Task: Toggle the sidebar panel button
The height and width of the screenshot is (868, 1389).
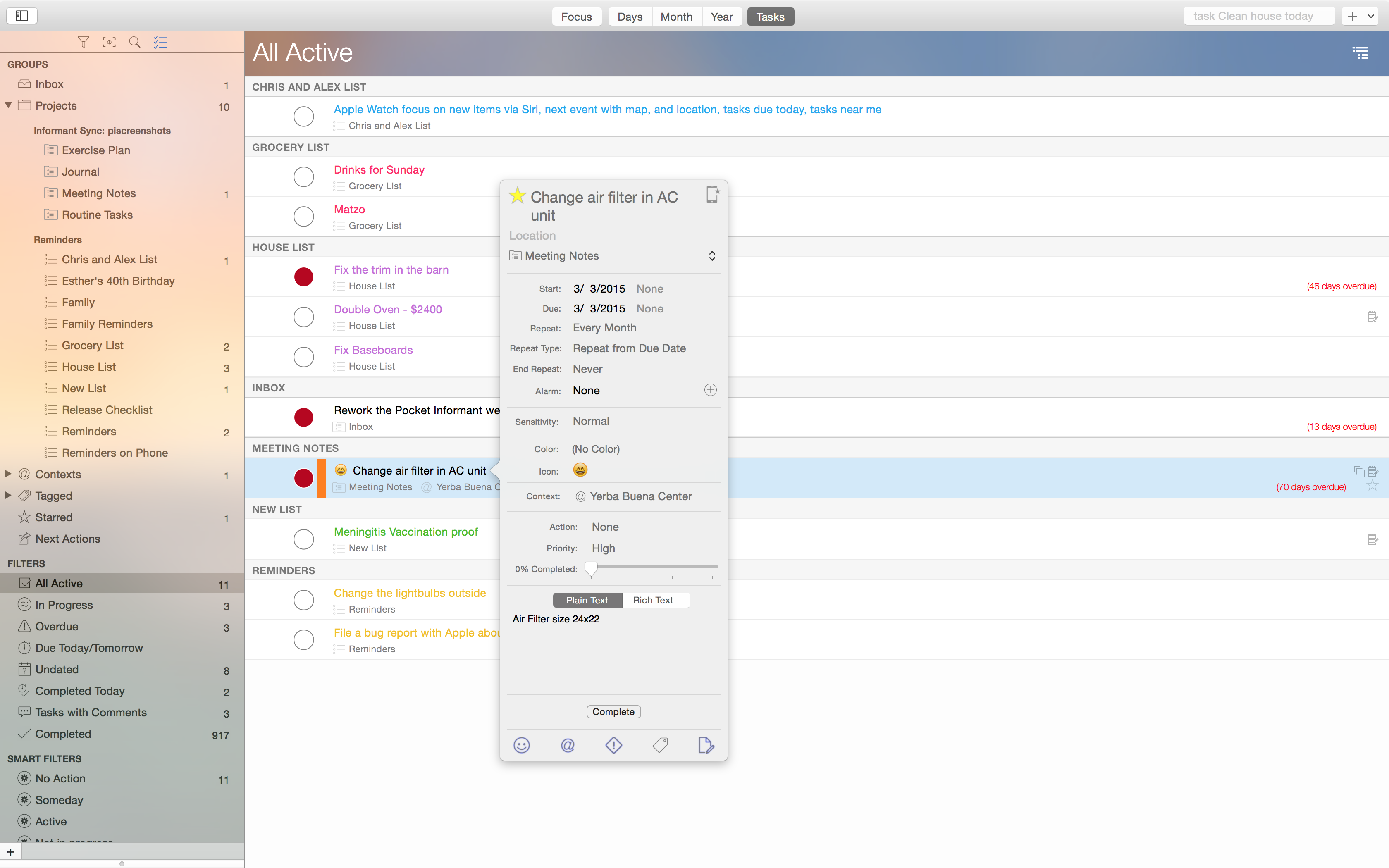Action: tap(22, 16)
